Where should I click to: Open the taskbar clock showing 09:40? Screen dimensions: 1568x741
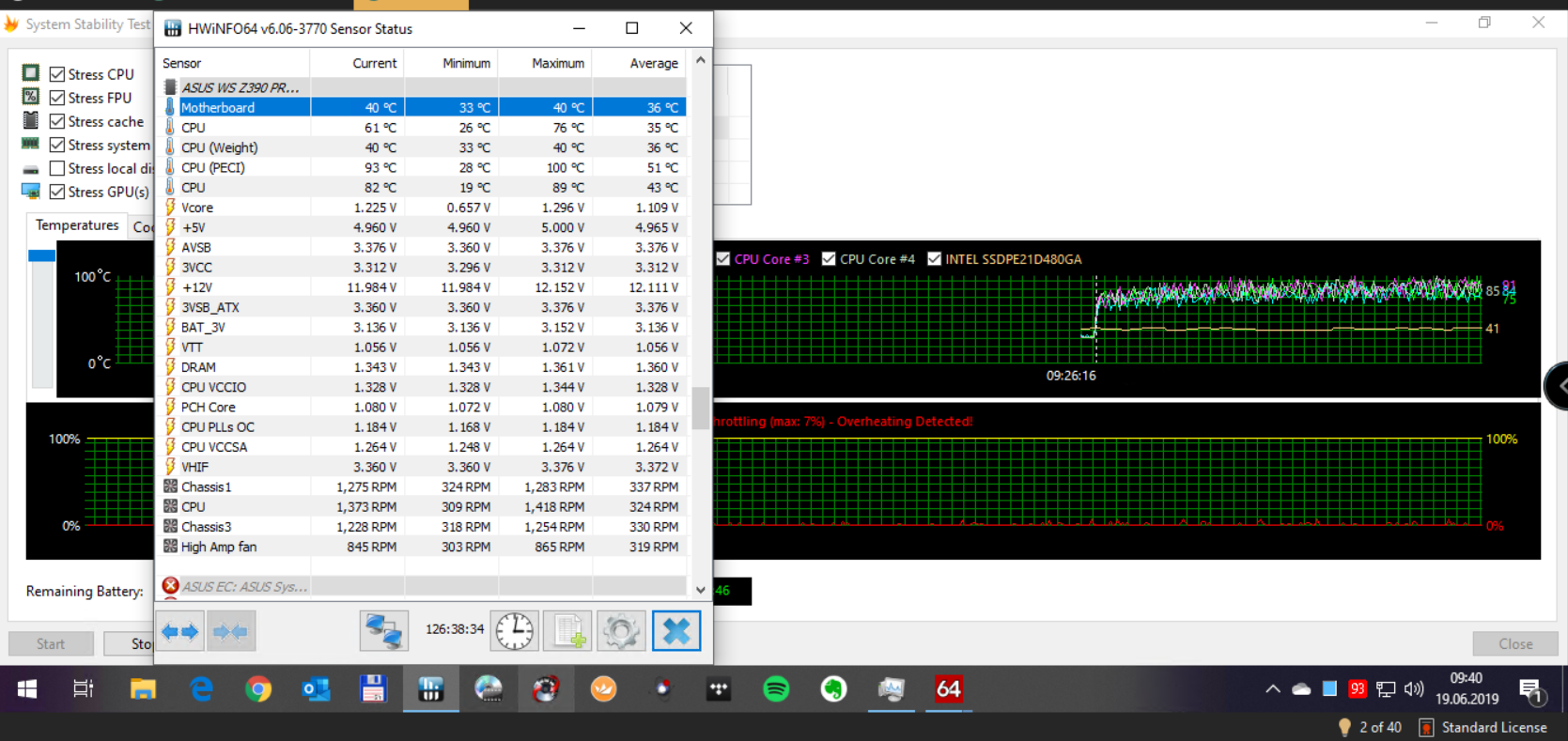(x=1467, y=689)
